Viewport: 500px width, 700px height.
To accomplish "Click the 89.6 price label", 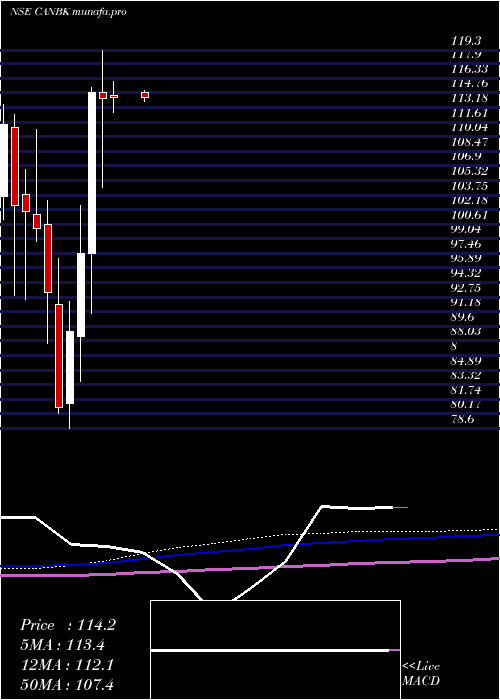I will click(463, 317).
